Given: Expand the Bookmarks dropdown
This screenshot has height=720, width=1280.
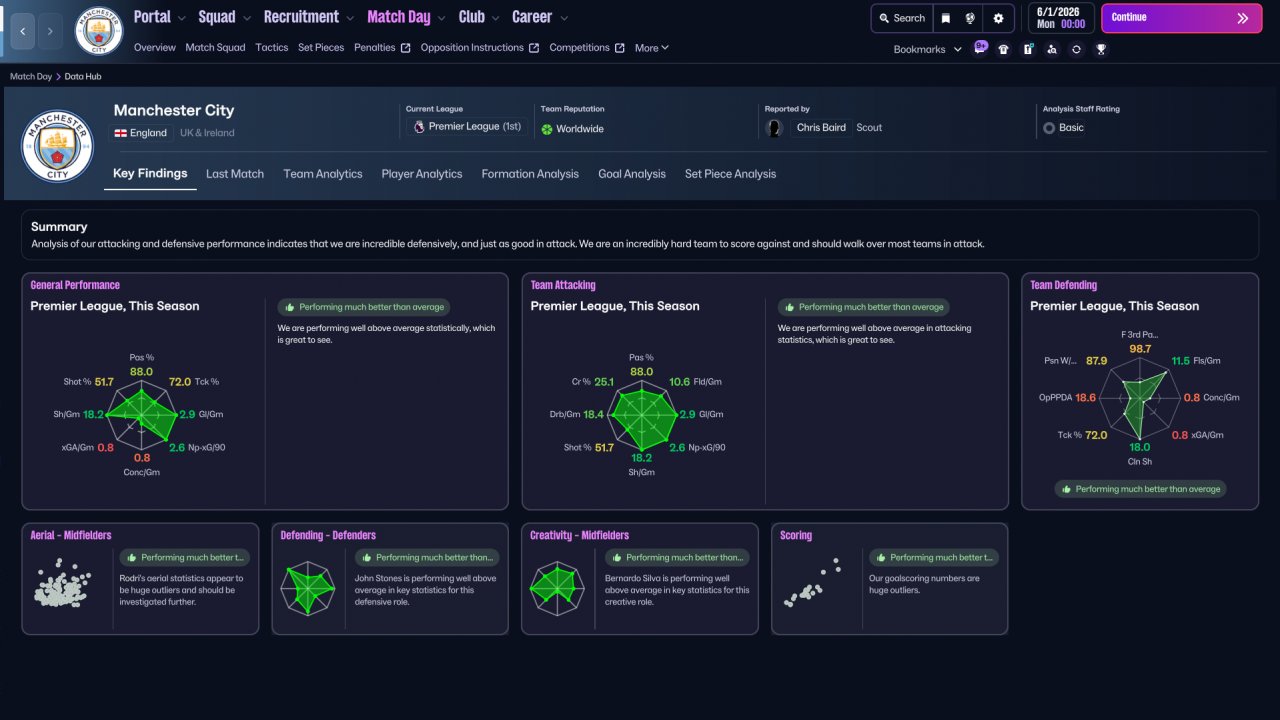Looking at the screenshot, I should (928, 49).
